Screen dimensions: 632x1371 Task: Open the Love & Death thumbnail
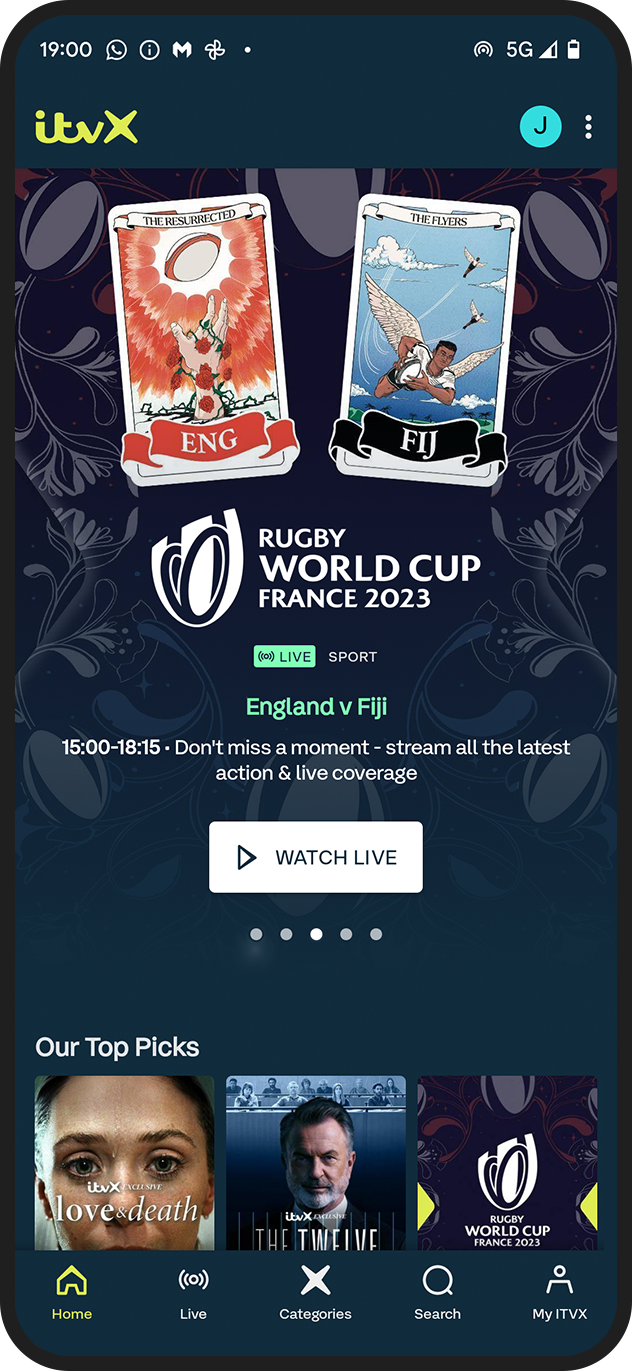click(x=125, y=1163)
